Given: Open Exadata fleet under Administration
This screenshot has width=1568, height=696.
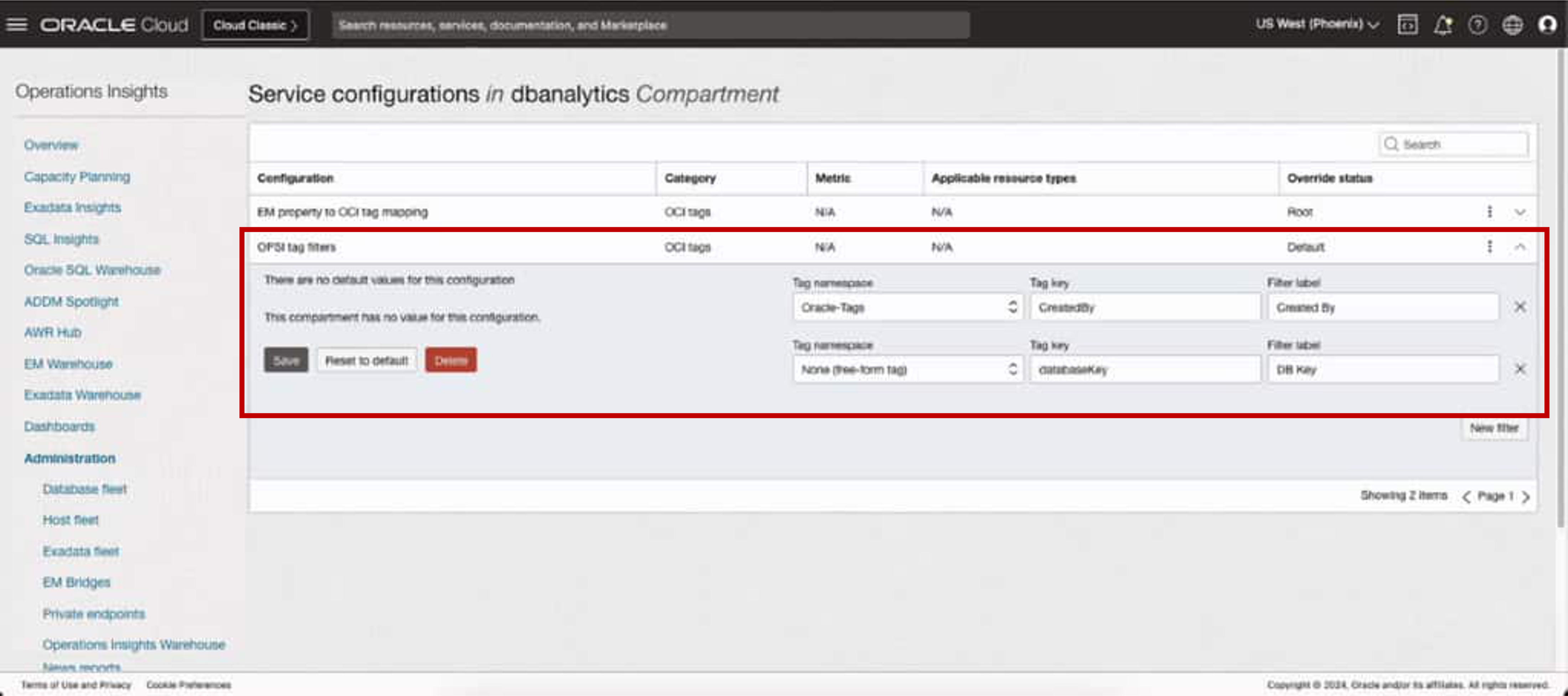Looking at the screenshot, I should pos(81,551).
